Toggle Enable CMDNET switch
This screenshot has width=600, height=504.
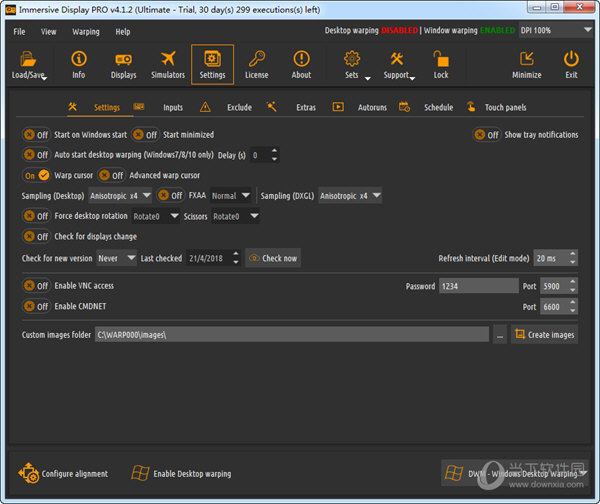(36, 306)
